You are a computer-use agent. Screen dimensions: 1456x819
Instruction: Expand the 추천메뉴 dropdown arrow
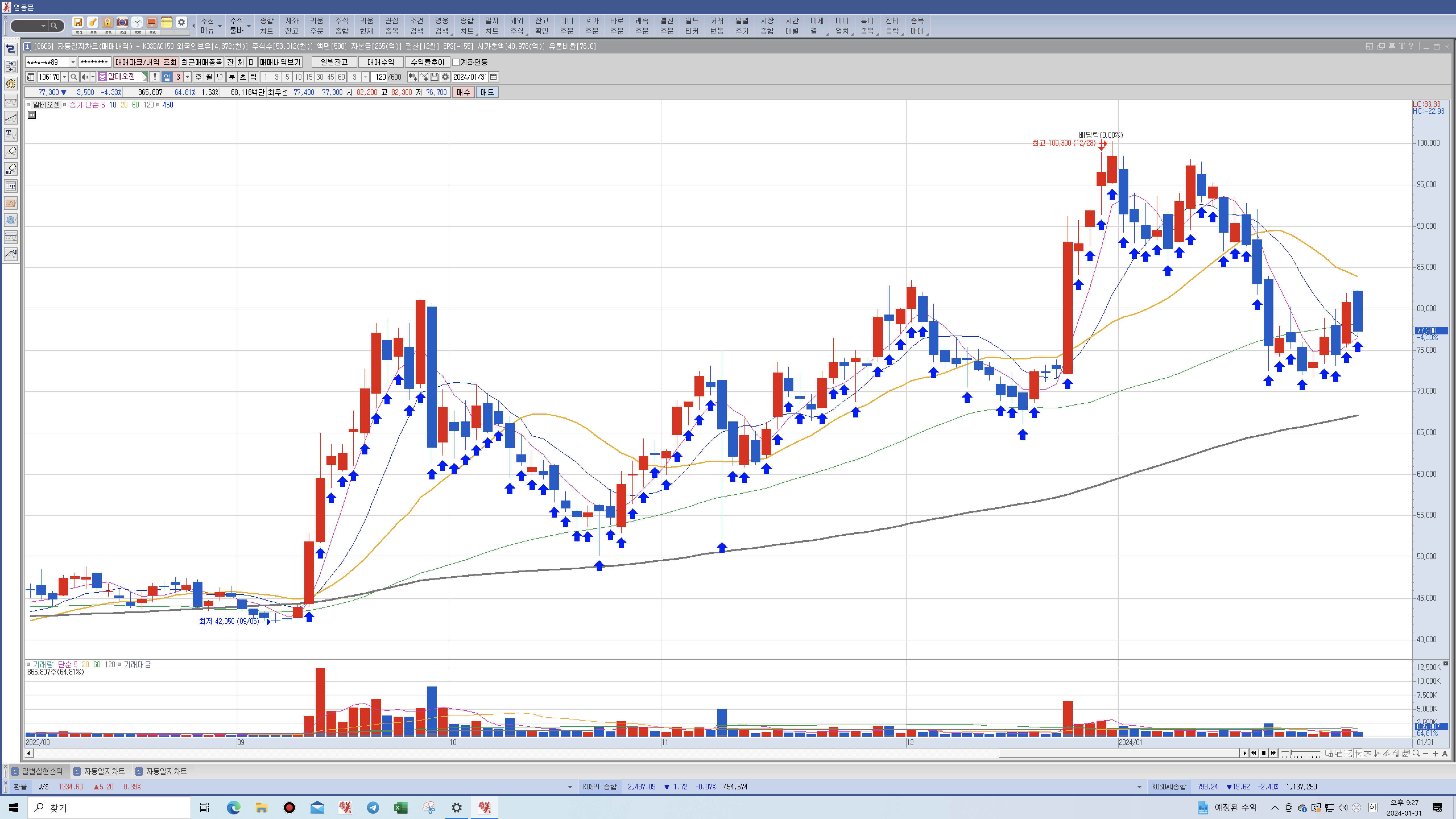[x=220, y=26]
